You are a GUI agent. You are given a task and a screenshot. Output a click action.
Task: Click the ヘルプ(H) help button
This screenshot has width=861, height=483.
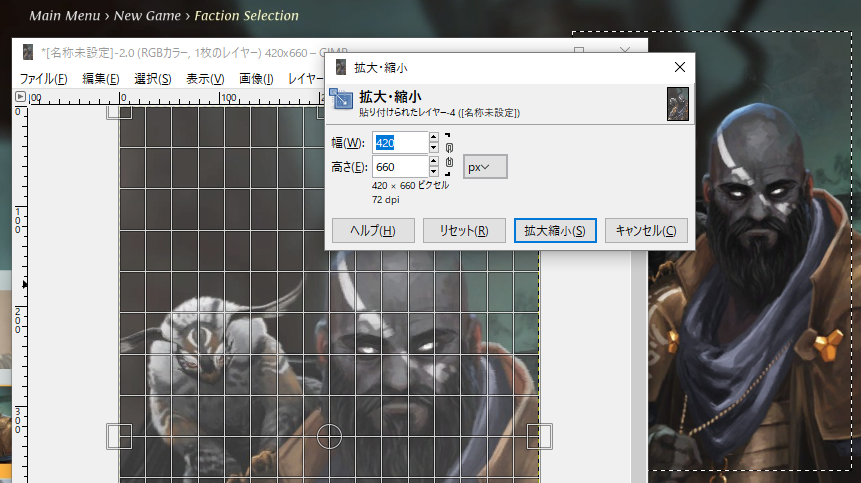pyautogui.click(x=373, y=231)
